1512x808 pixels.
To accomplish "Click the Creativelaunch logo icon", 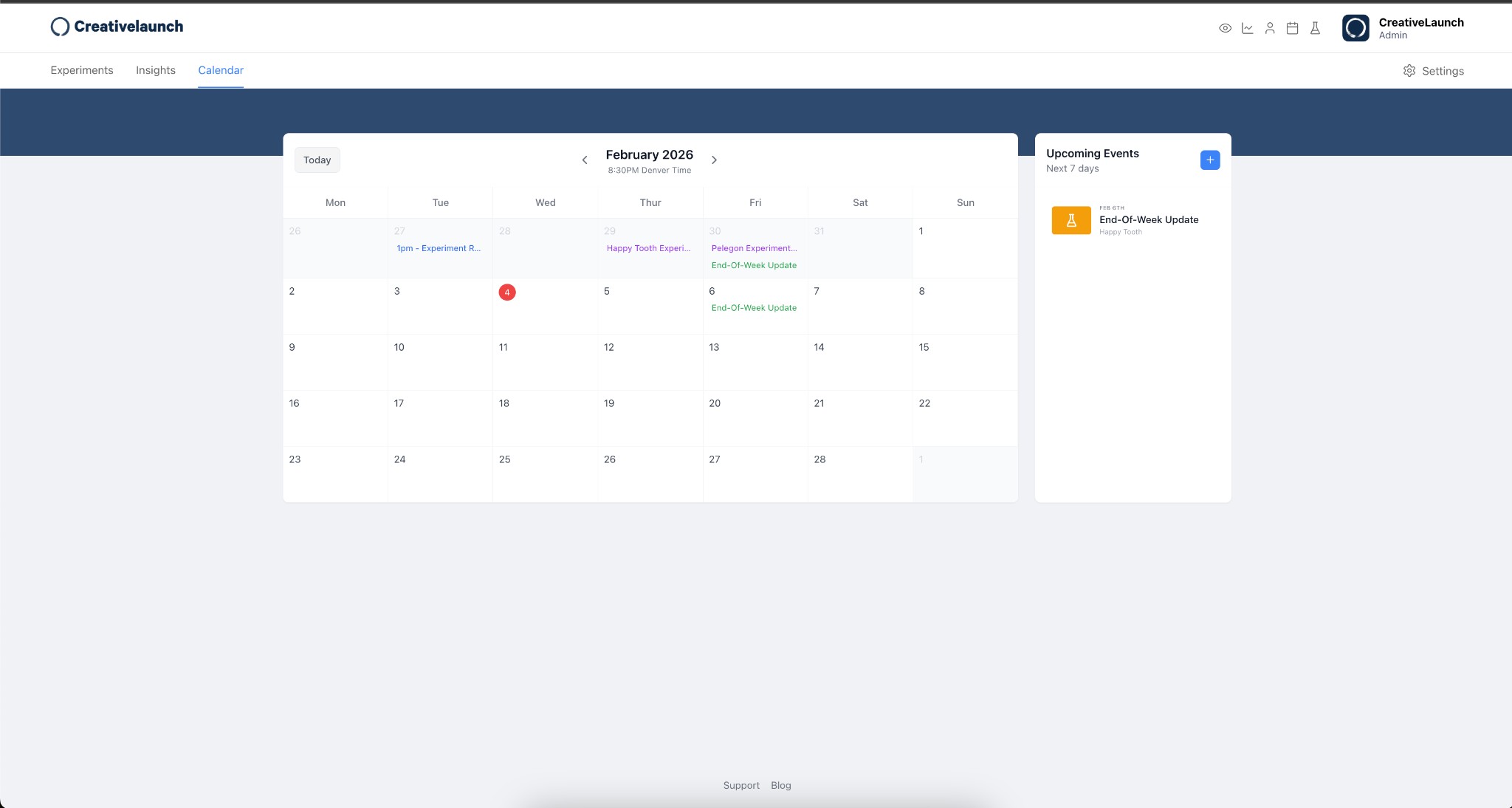I will pyautogui.click(x=60, y=27).
